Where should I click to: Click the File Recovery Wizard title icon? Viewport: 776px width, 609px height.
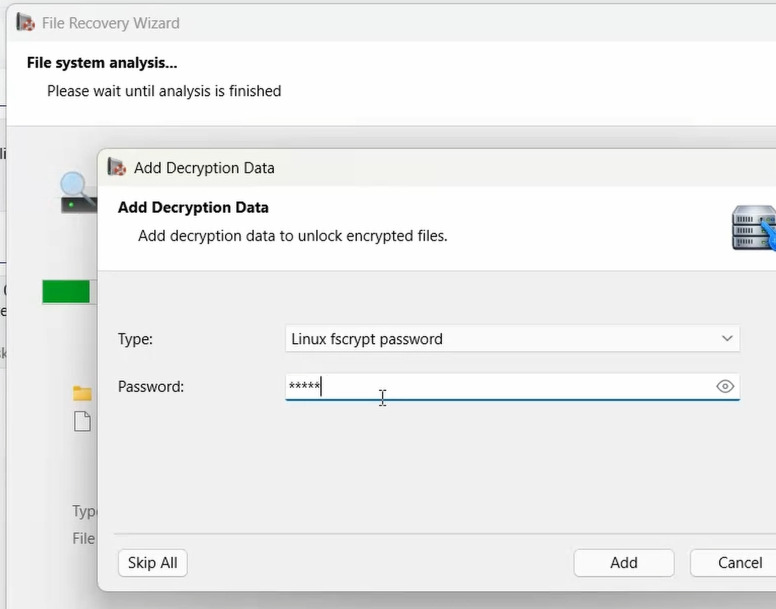point(25,23)
